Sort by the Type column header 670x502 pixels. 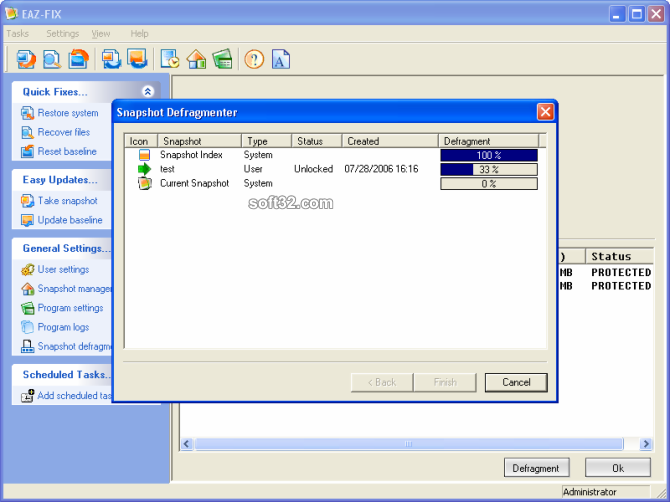pyautogui.click(x=266, y=141)
